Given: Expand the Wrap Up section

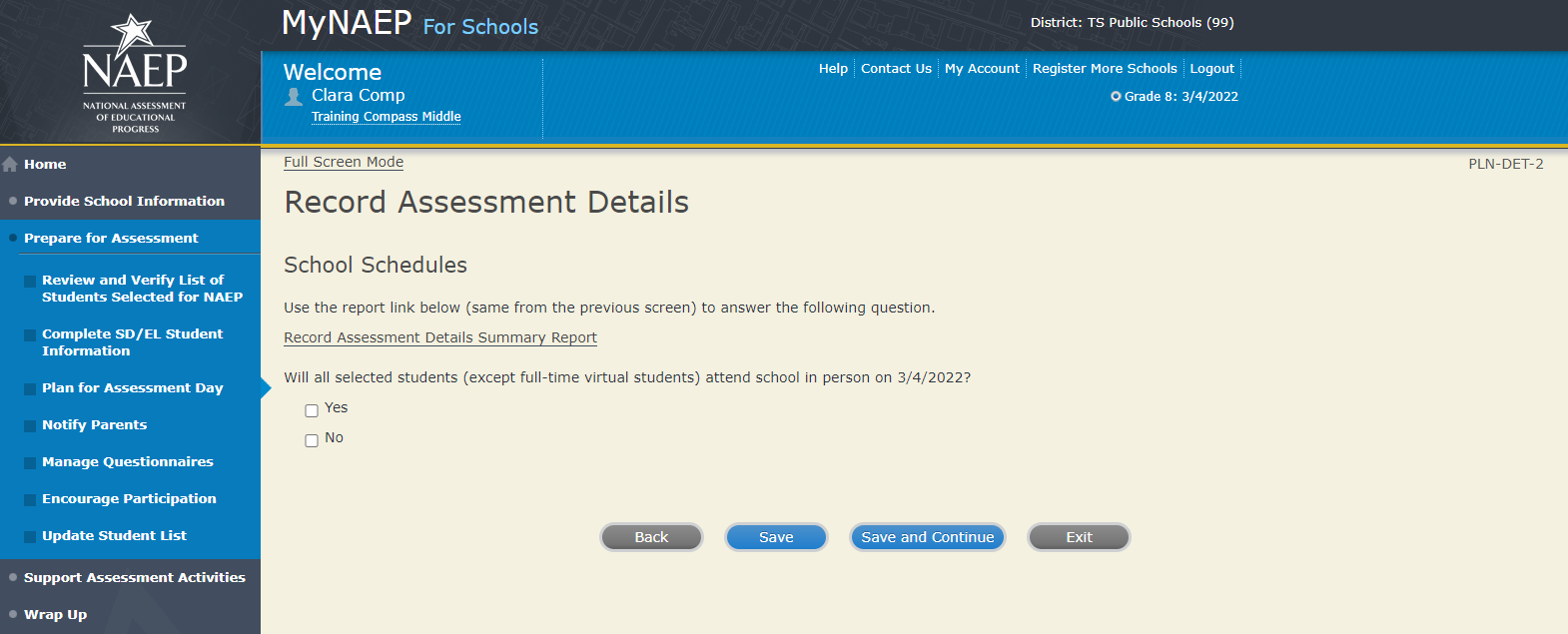Looking at the screenshot, I should click(x=55, y=614).
